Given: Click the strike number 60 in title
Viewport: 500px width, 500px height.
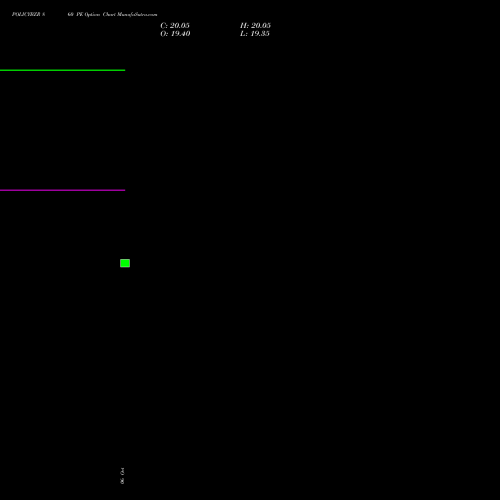Looking at the screenshot, I should [70, 14].
